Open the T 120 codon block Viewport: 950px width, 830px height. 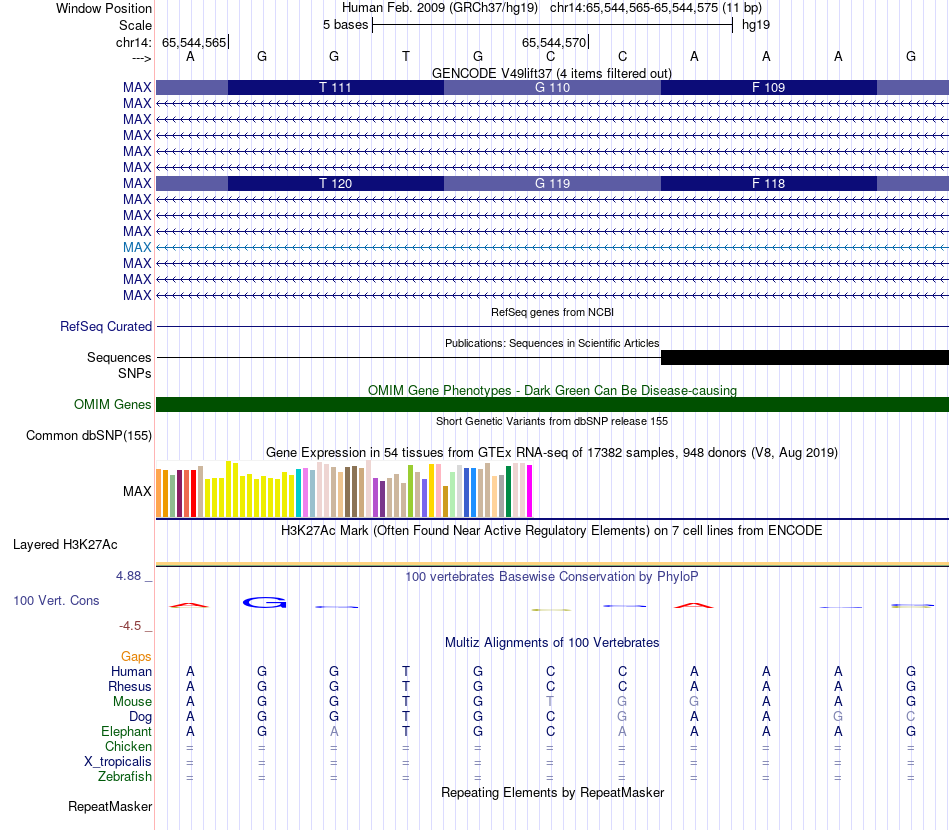(x=336, y=184)
